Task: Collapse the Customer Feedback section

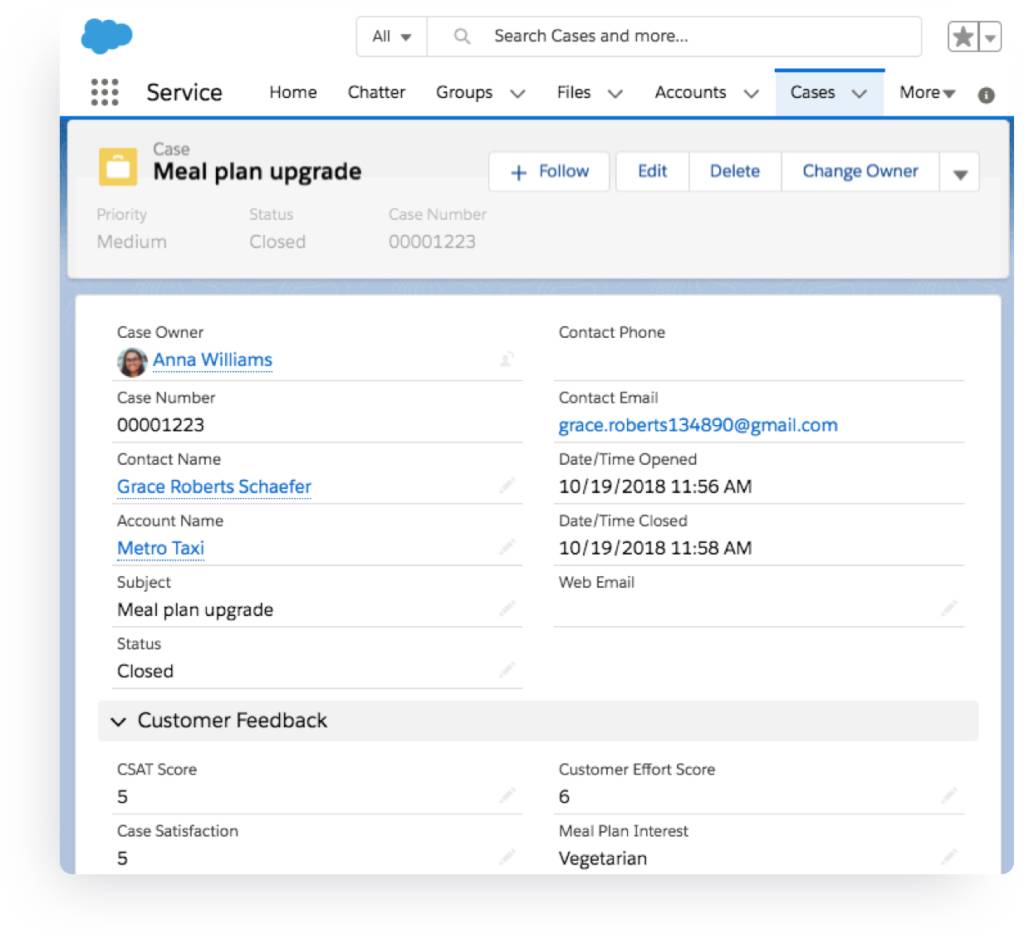Action: tap(118, 721)
